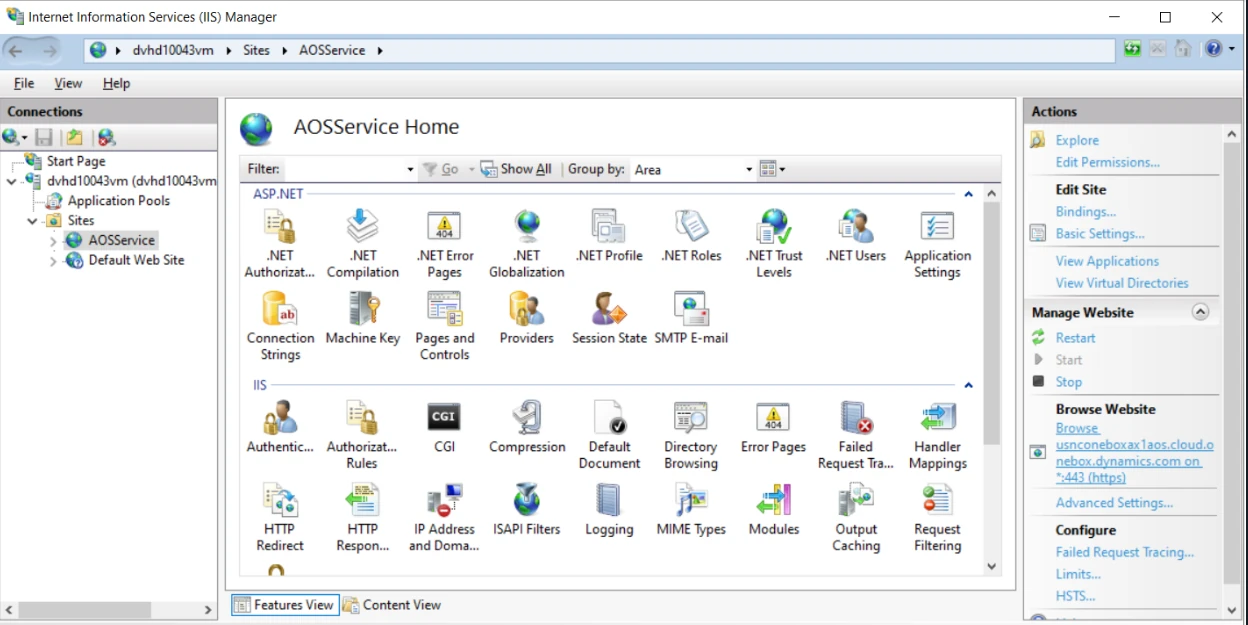This screenshot has height=625, width=1248.
Task: Open .NET Error Pages feature
Action: (445, 243)
